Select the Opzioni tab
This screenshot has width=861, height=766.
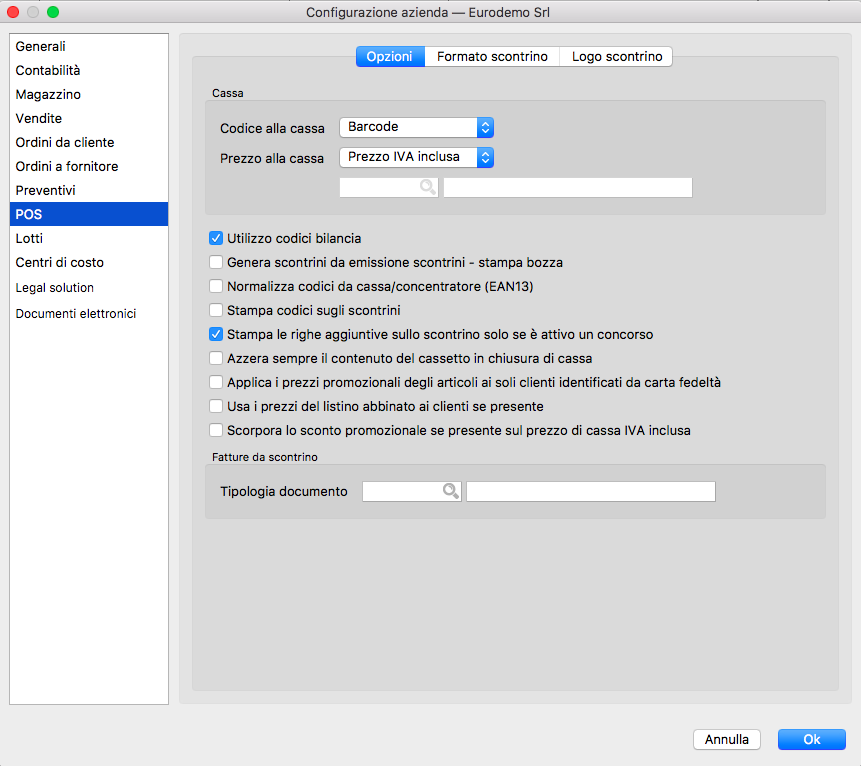(x=389, y=57)
